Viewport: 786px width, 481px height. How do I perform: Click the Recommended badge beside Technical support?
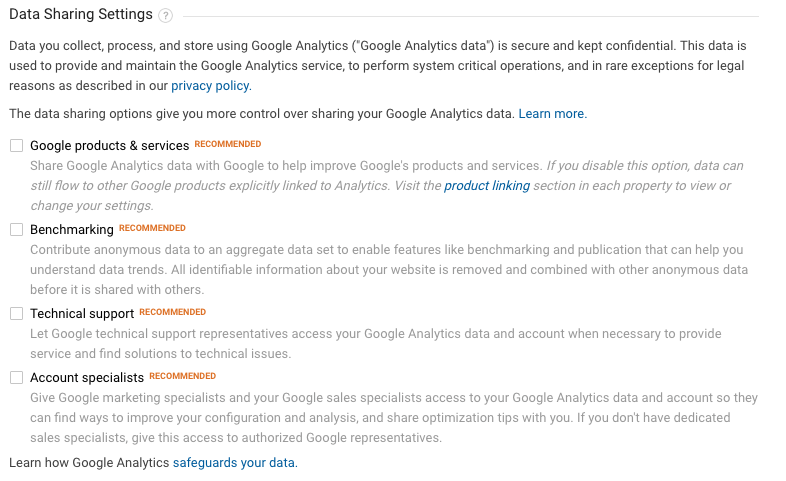[x=172, y=312]
